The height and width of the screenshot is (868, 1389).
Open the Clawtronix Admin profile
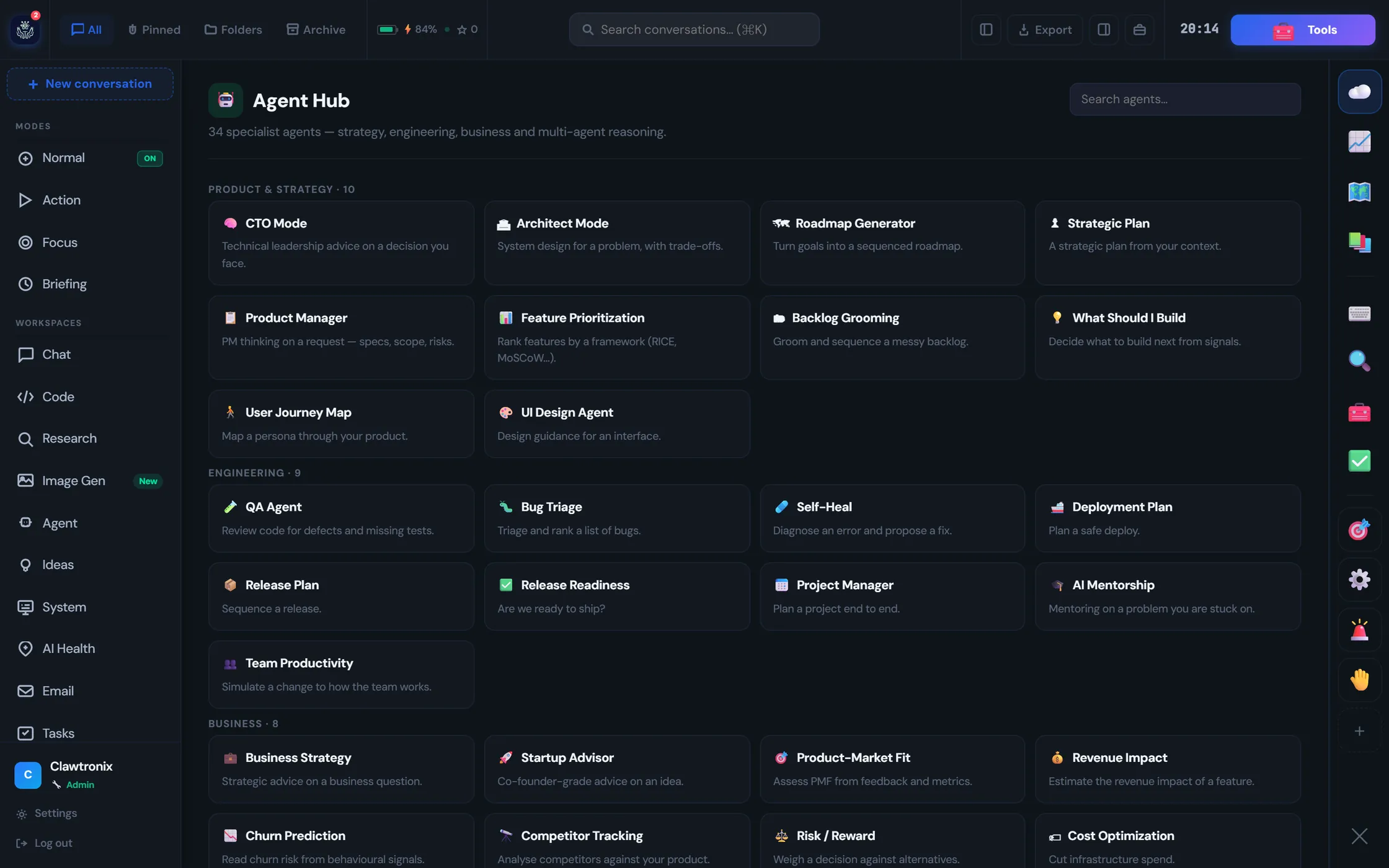pyautogui.click(x=91, y=774)
